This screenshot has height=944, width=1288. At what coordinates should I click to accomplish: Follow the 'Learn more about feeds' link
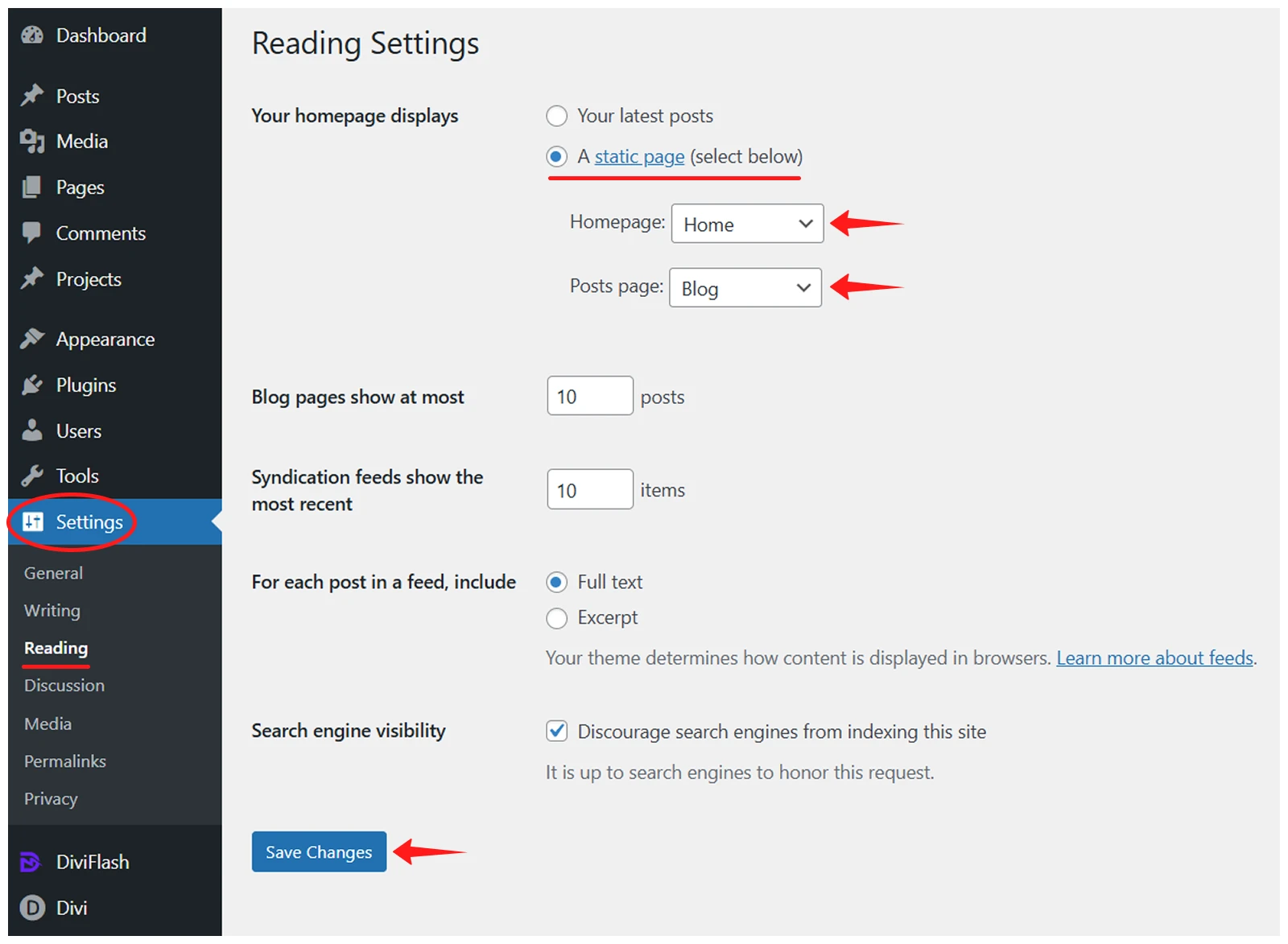[x=1154, y=658]
